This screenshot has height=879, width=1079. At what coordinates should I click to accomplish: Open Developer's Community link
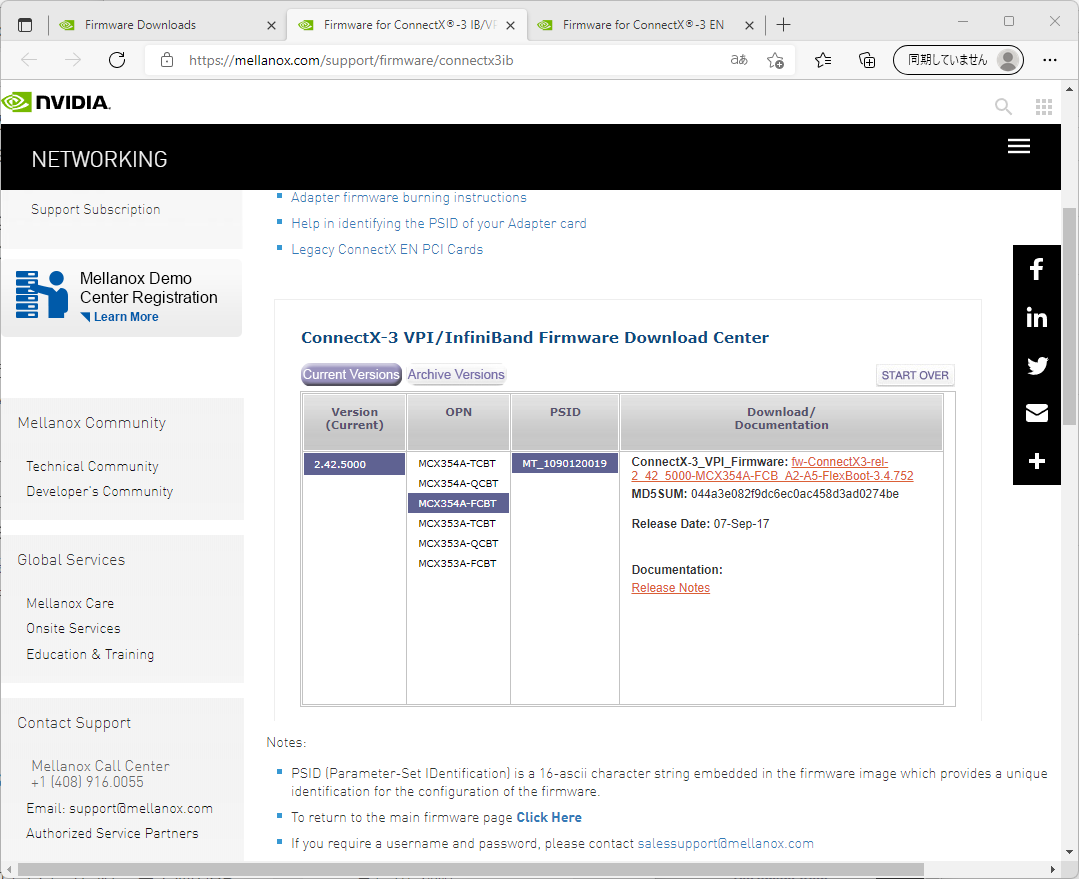coord(100,491)
